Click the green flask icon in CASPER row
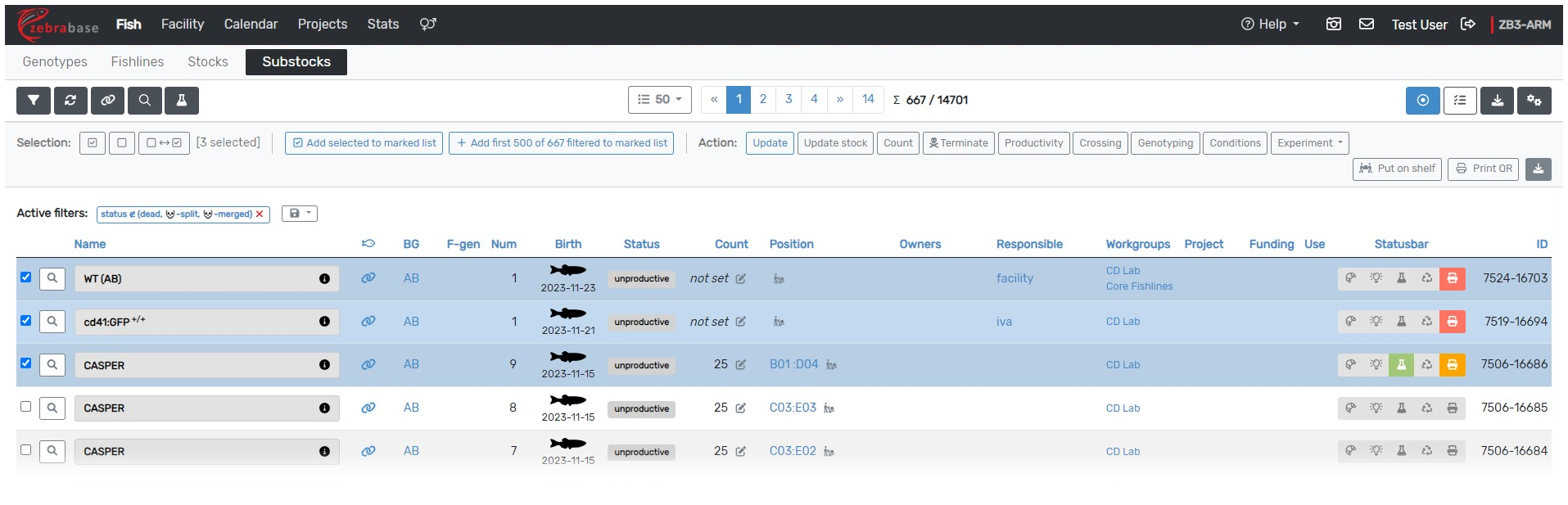This screenshot has width=1568, height=505. [x=1401, y=365]
